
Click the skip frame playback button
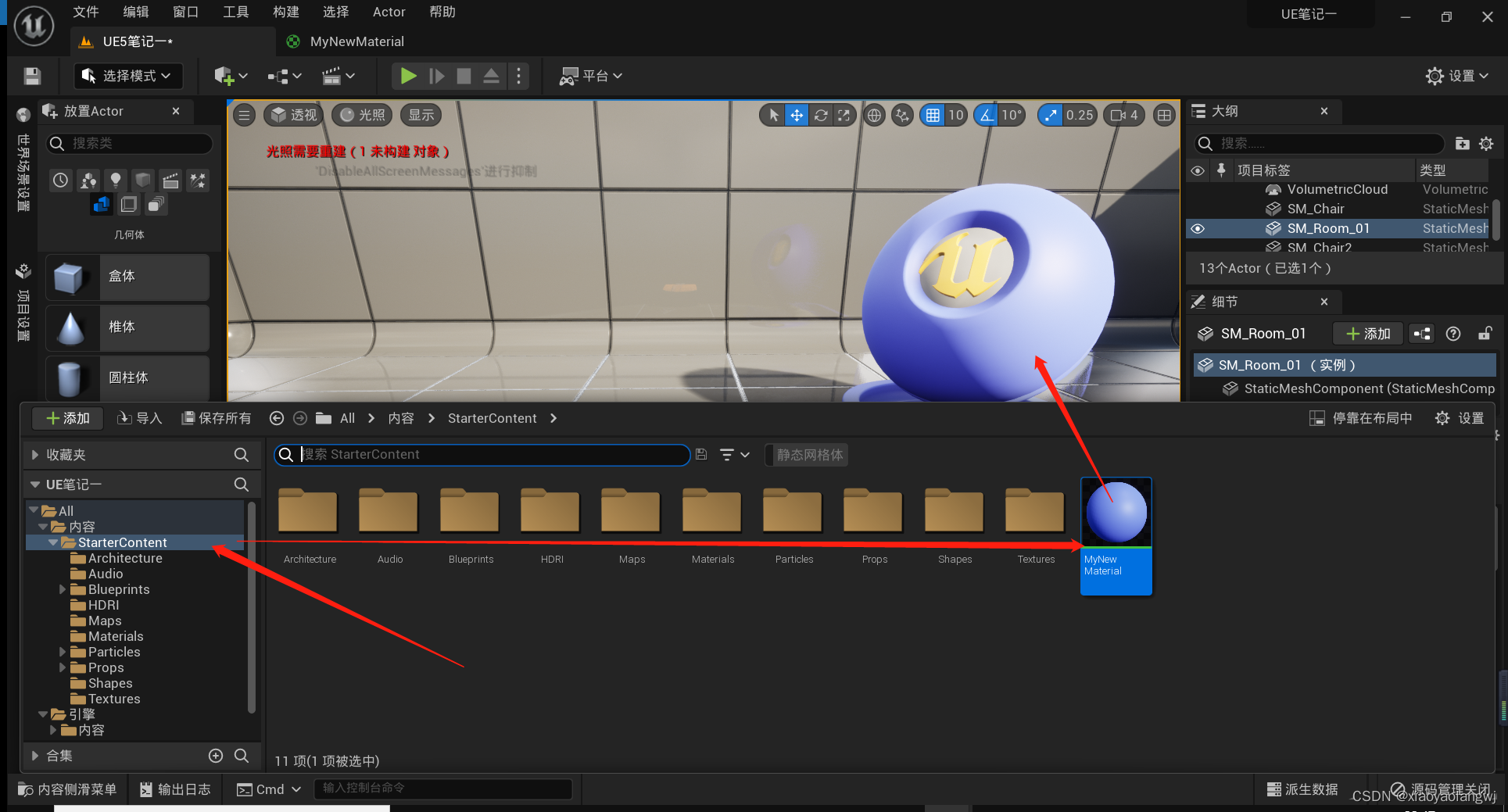click(437, 76)
